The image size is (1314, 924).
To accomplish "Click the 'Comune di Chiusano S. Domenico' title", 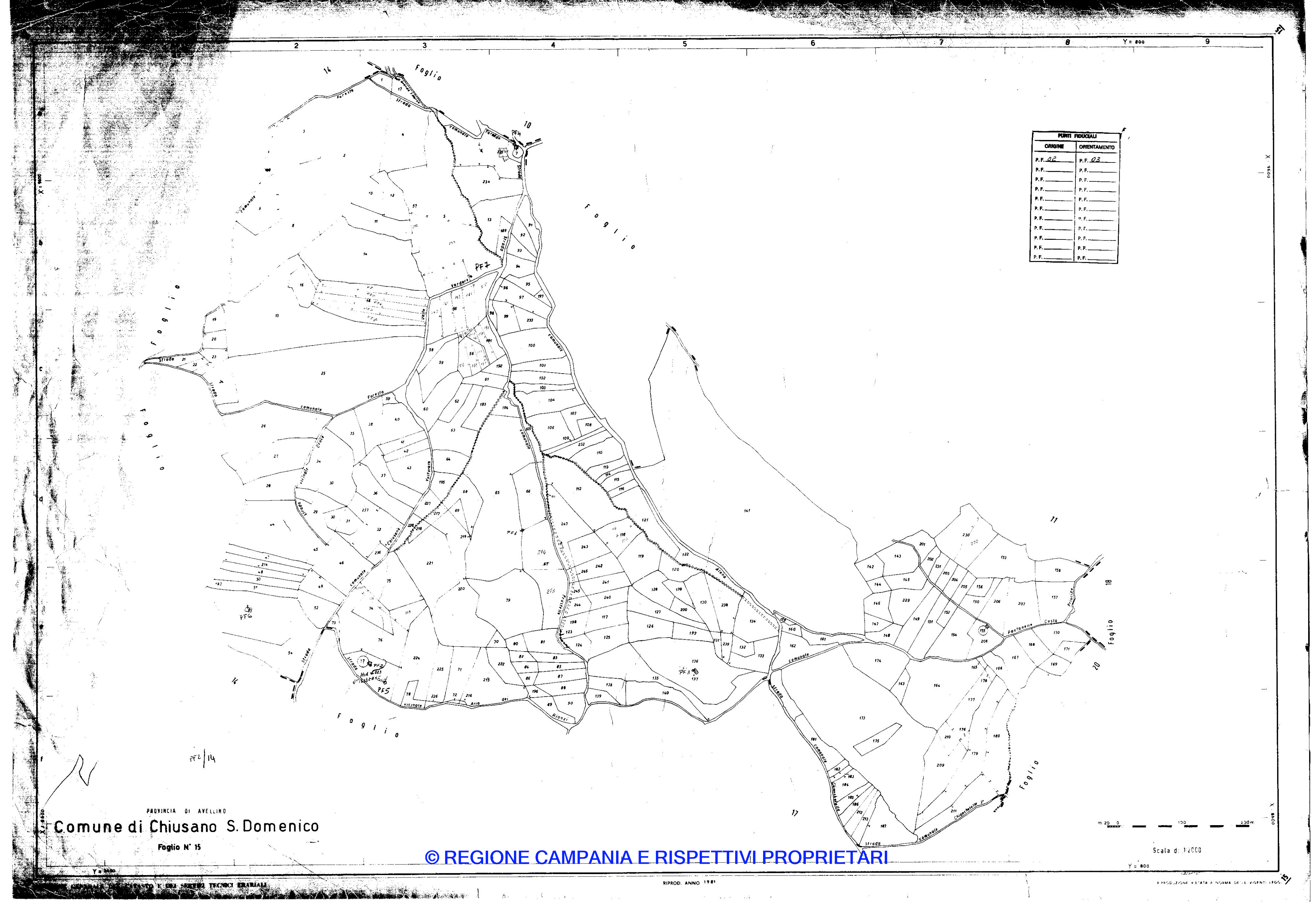I will click(186, 827).
